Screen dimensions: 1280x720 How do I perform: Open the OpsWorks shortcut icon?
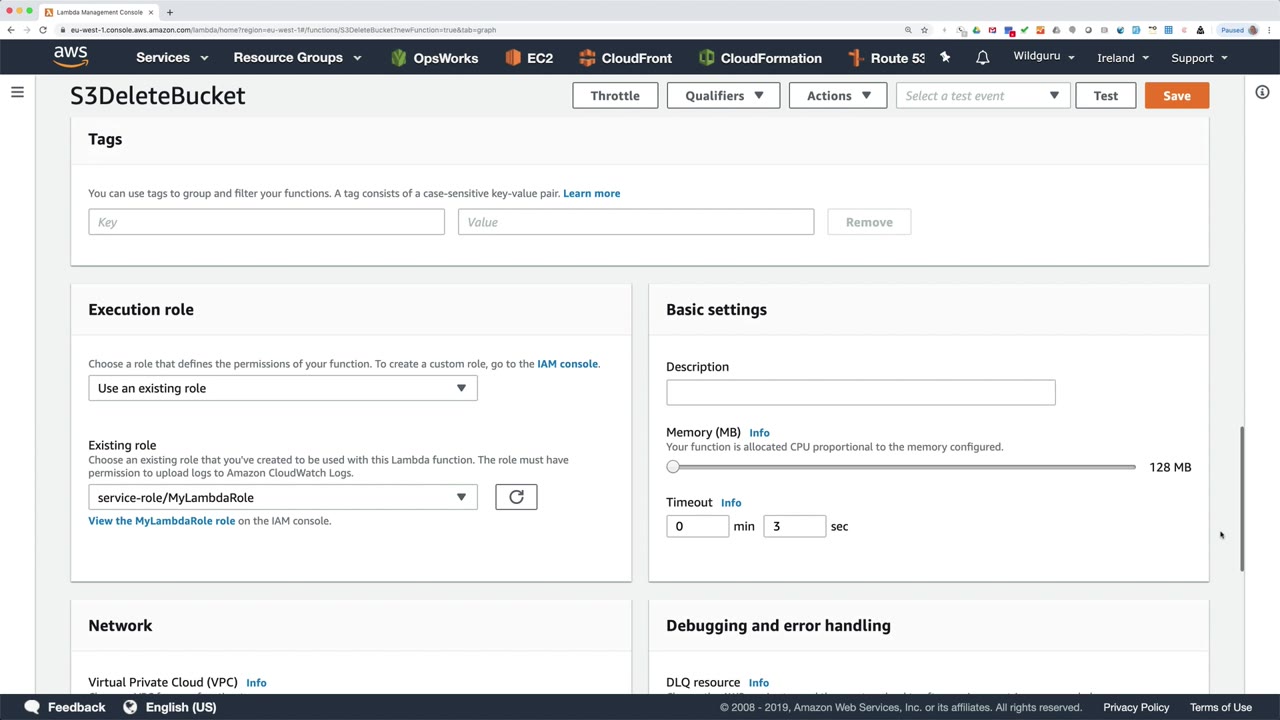point(399,58)
